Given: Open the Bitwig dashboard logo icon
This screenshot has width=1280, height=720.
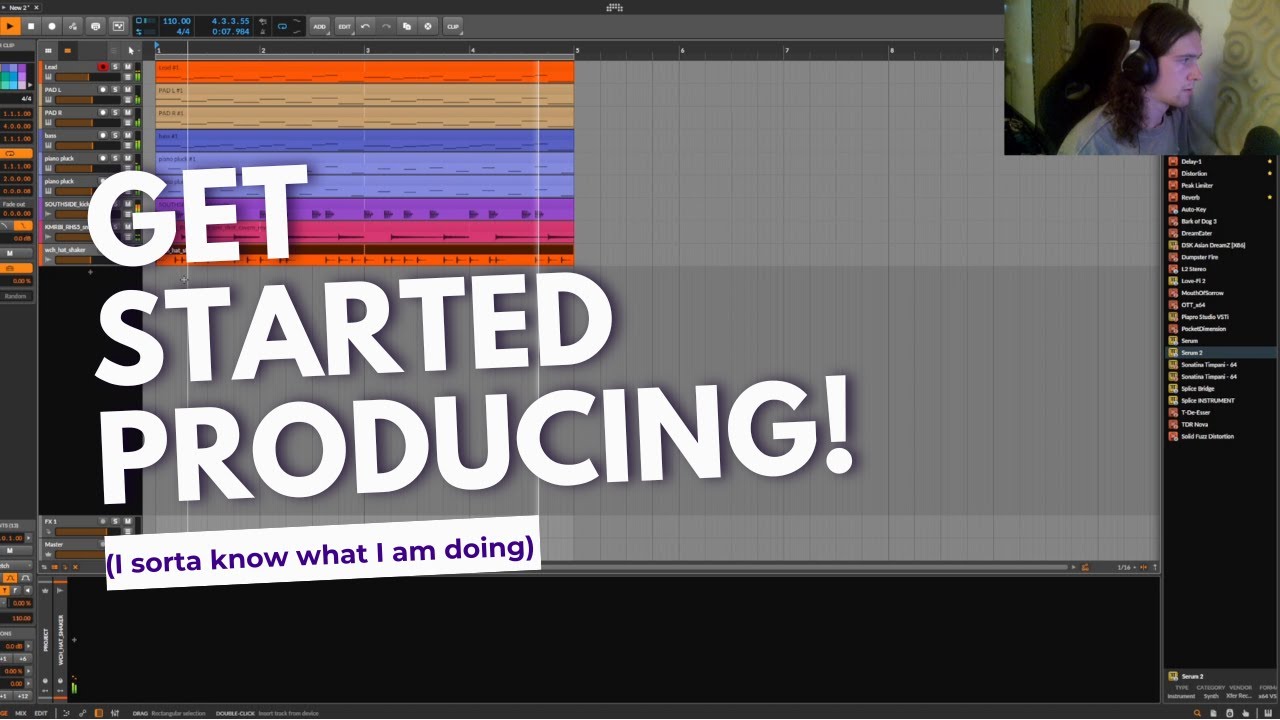Looking at the screenshot, I should pyautogui.click(x=614, y=7).
